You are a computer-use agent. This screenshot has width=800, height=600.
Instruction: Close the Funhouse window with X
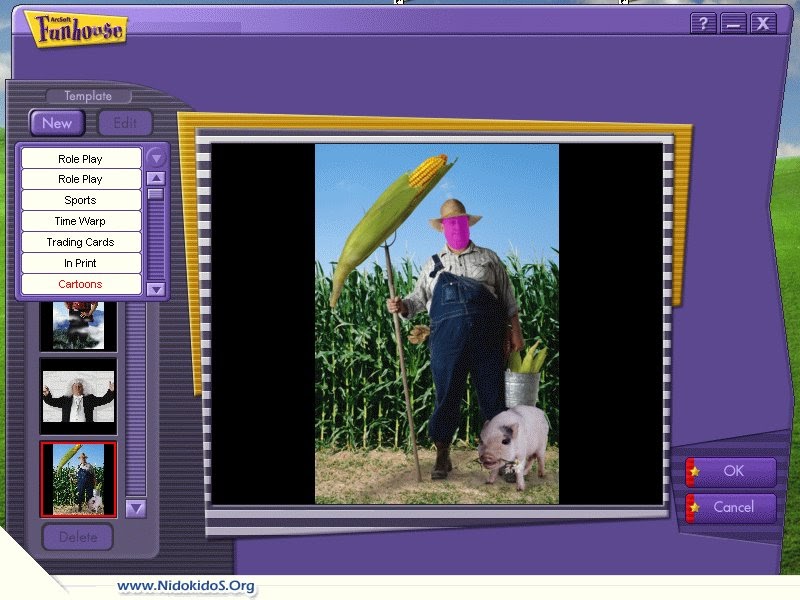pyautogui.click(x=763, y=23)
